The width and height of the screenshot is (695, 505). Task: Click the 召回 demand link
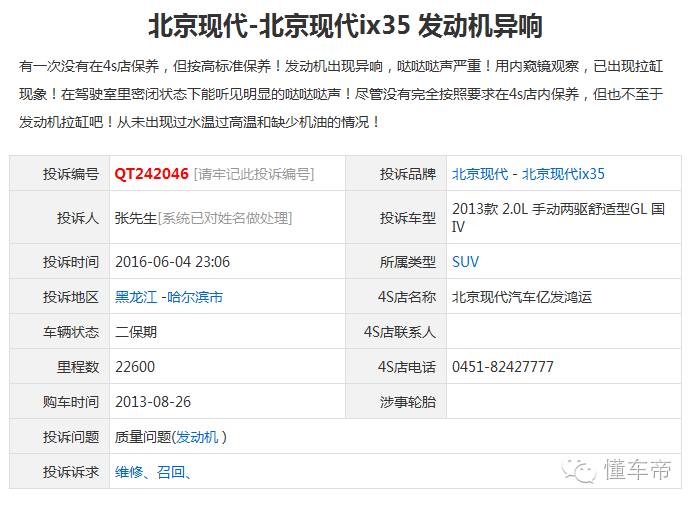171,472
